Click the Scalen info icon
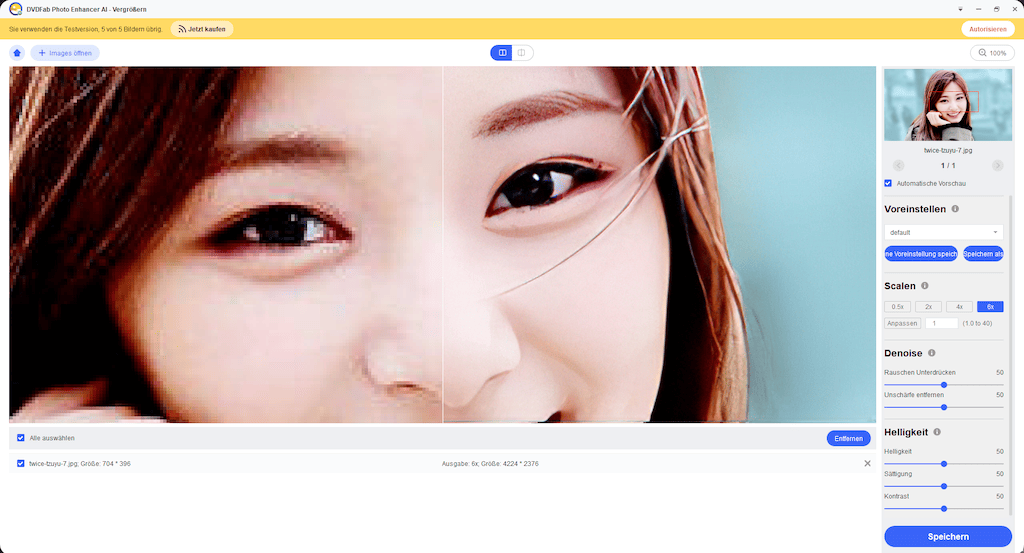Viewport: 1024px width, 553px height. (925, 286)
